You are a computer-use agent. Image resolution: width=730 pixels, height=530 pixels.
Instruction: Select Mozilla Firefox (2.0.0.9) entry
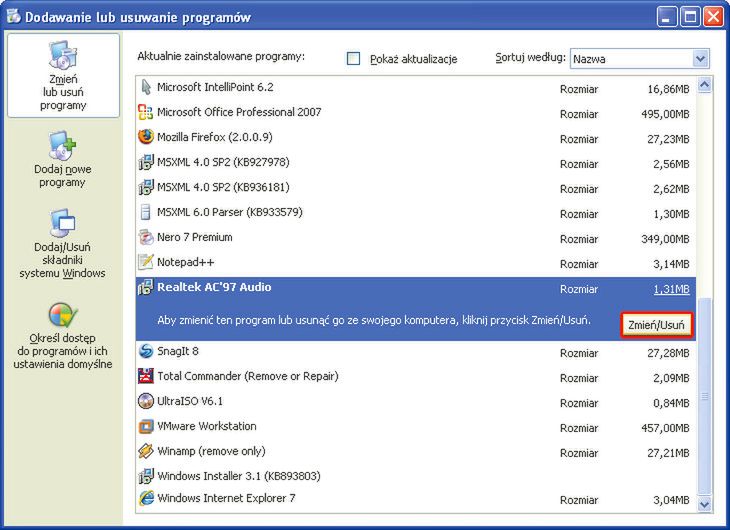tap(416, 137)
